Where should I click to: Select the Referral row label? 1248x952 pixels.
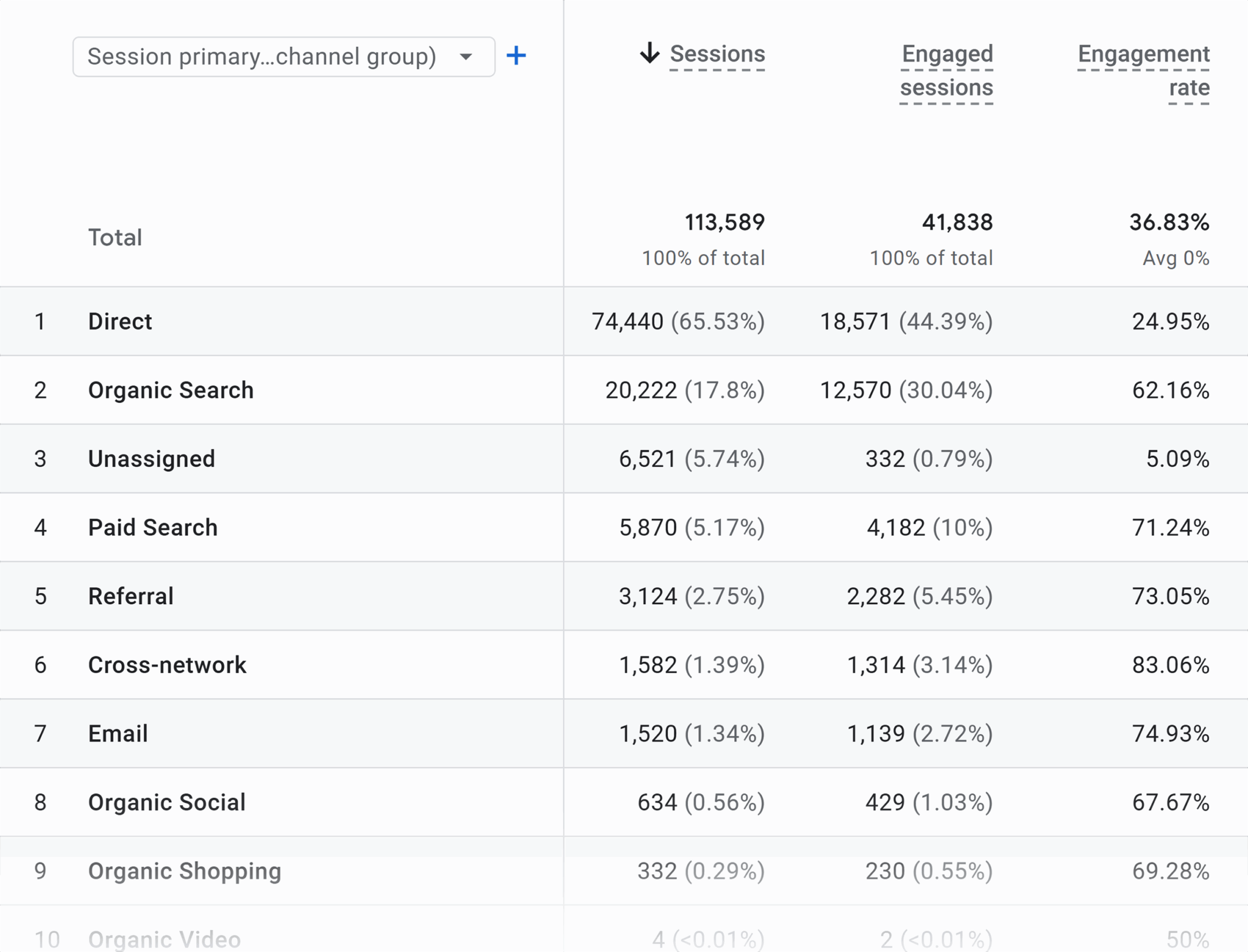(131, 596)
